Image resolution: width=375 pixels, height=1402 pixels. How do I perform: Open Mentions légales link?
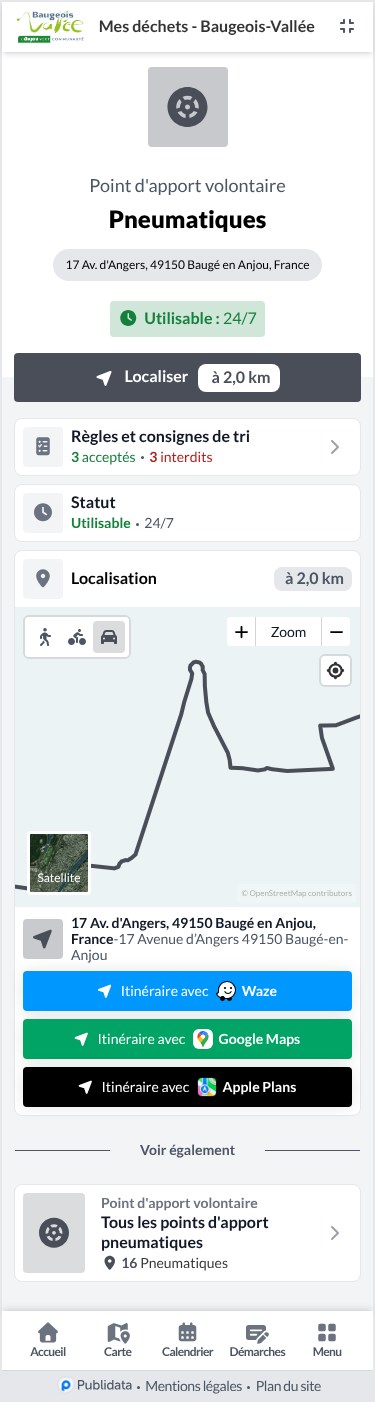tap(194, 1386)
